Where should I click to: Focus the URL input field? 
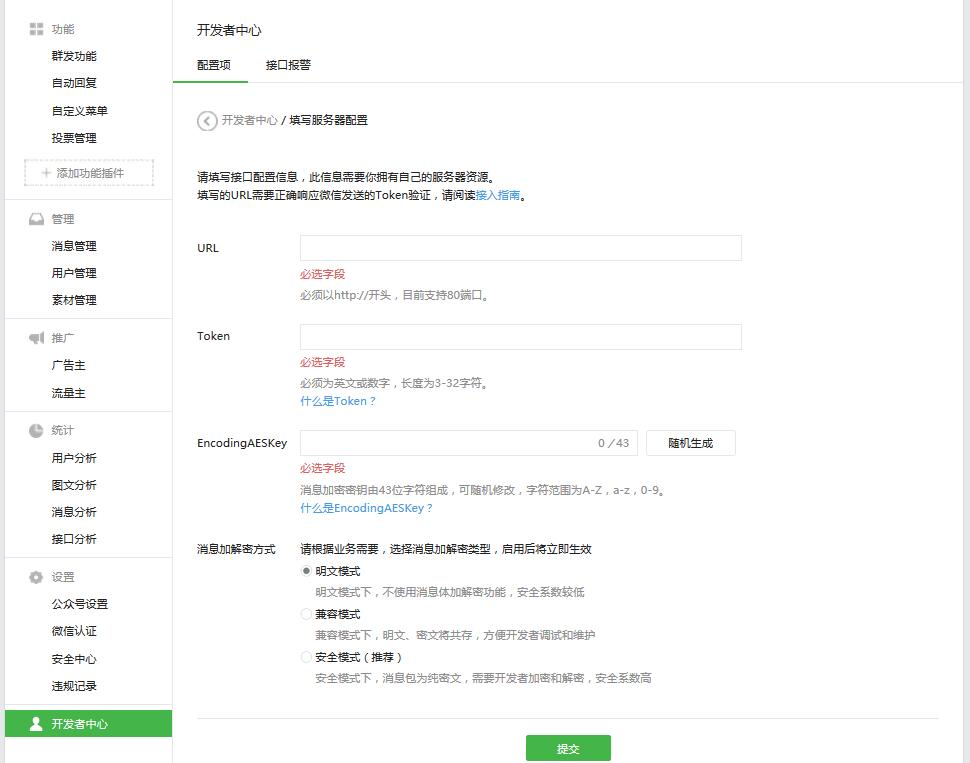tap(521, 248)
